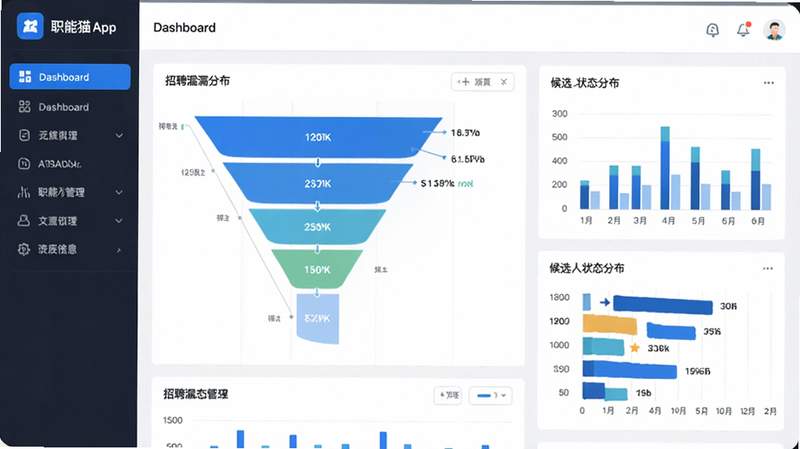Click the plus add button in funnel card header
The image size is (800, 449).
[x=464, y=82]
